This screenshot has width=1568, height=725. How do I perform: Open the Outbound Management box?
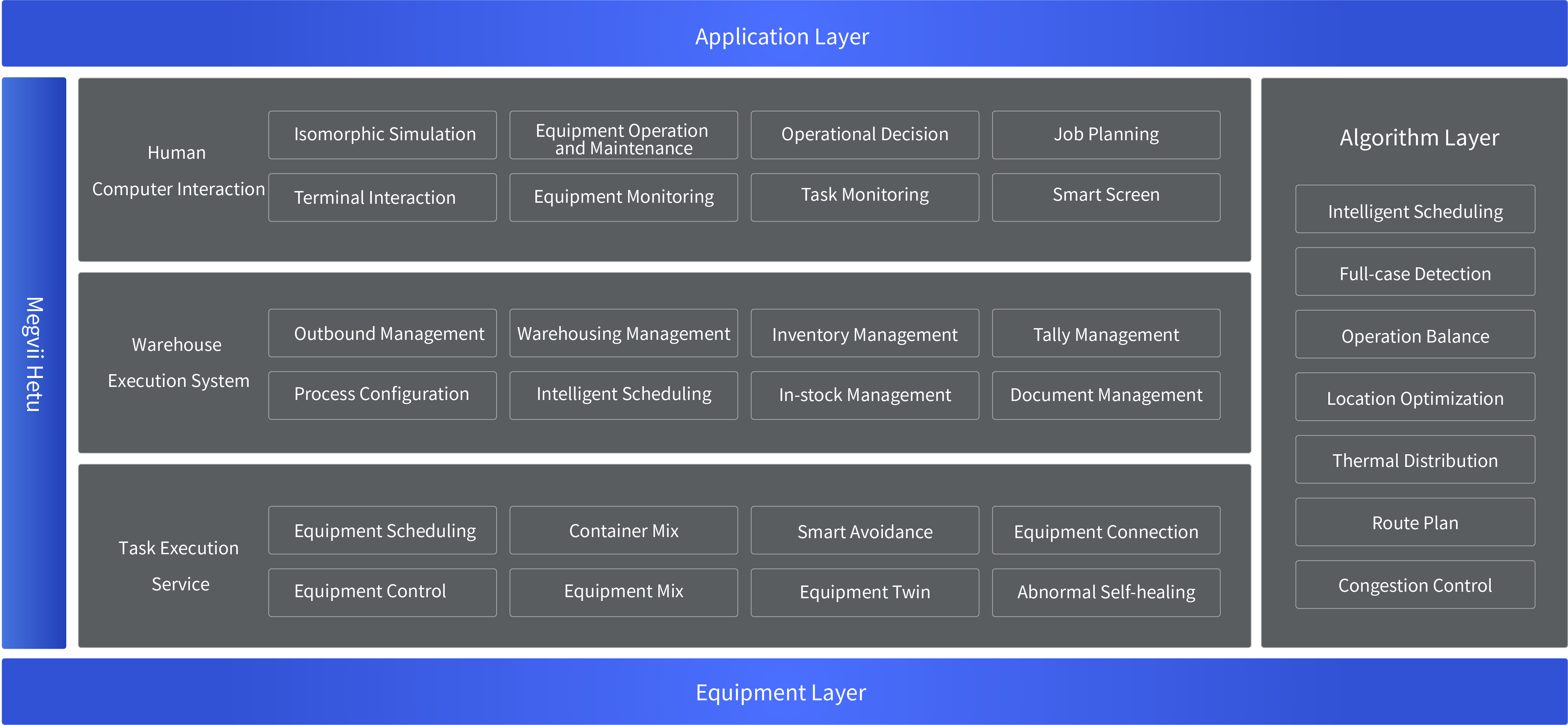point(382,333)
